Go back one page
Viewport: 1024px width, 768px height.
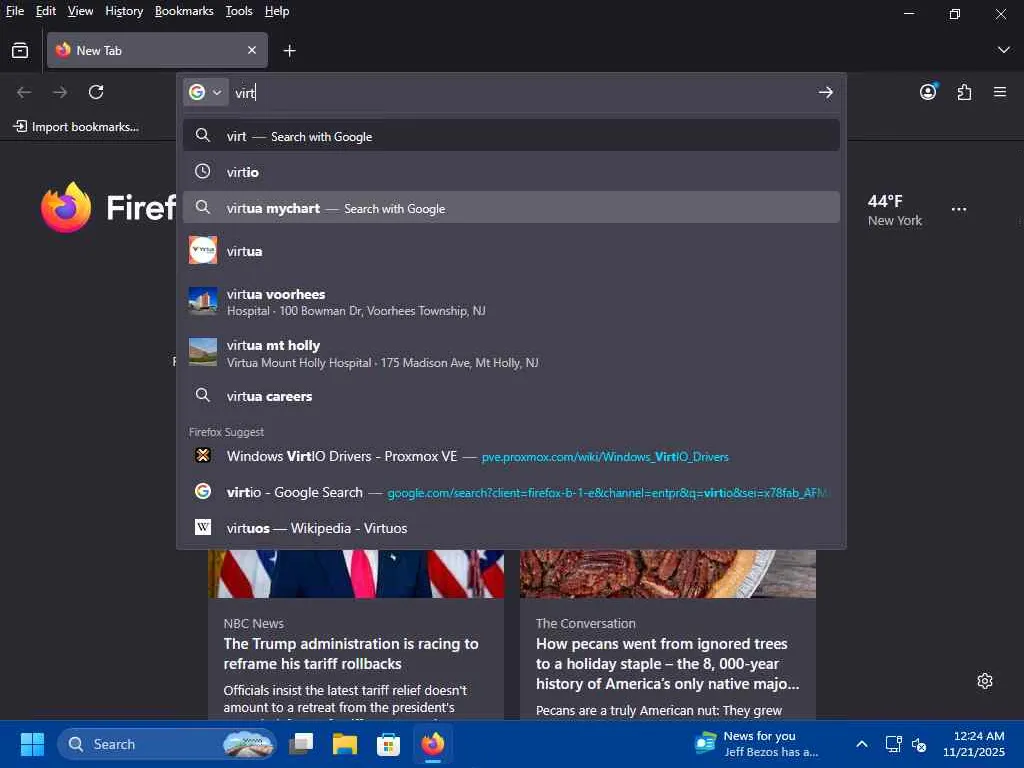(24, 92)
